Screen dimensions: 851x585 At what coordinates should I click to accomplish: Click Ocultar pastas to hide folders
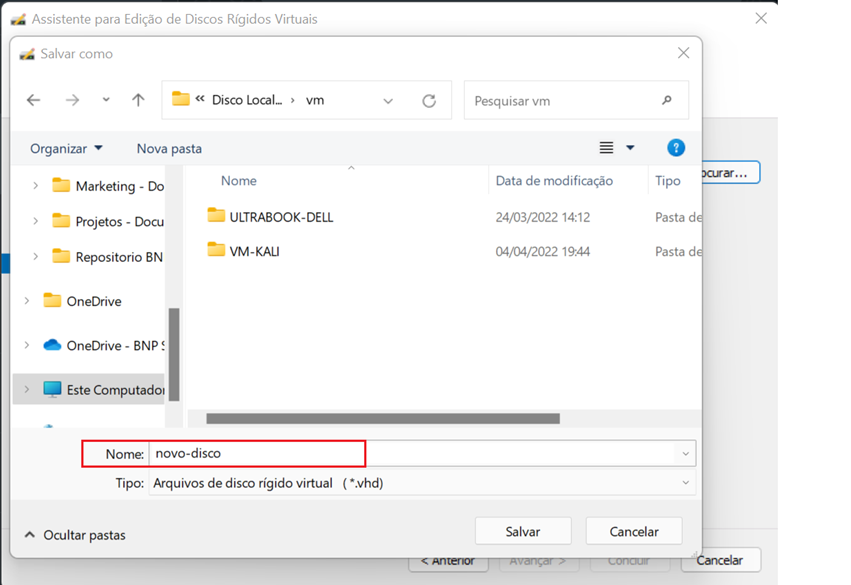pos(83,536)
